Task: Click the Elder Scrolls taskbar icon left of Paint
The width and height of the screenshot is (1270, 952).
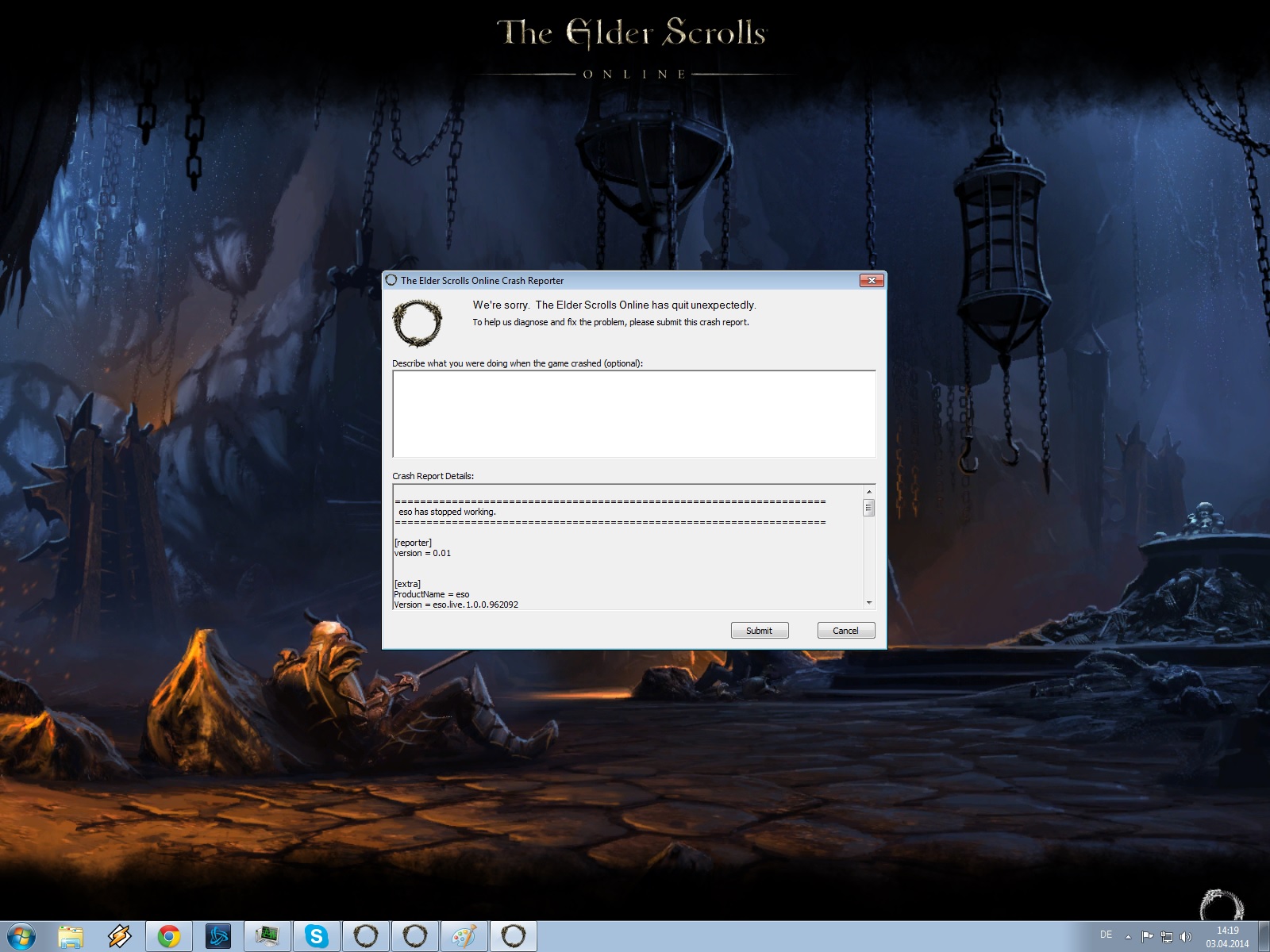Action: 415,936
